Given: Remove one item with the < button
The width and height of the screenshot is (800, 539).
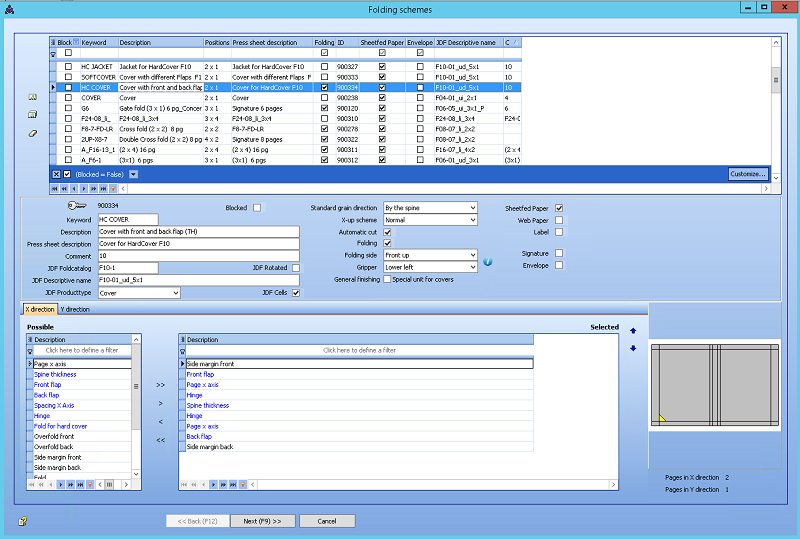Looking at the screenshot, I should pyautogui.click(x=161, y=422).
